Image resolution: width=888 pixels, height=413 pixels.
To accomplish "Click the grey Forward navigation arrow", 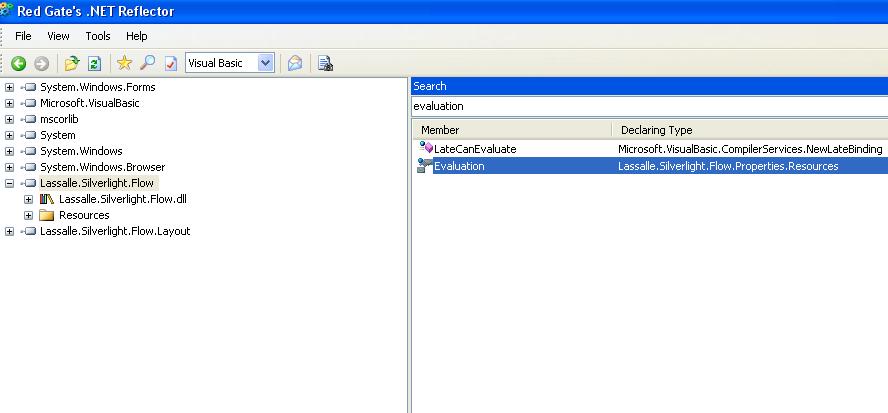I will (41, 63).
